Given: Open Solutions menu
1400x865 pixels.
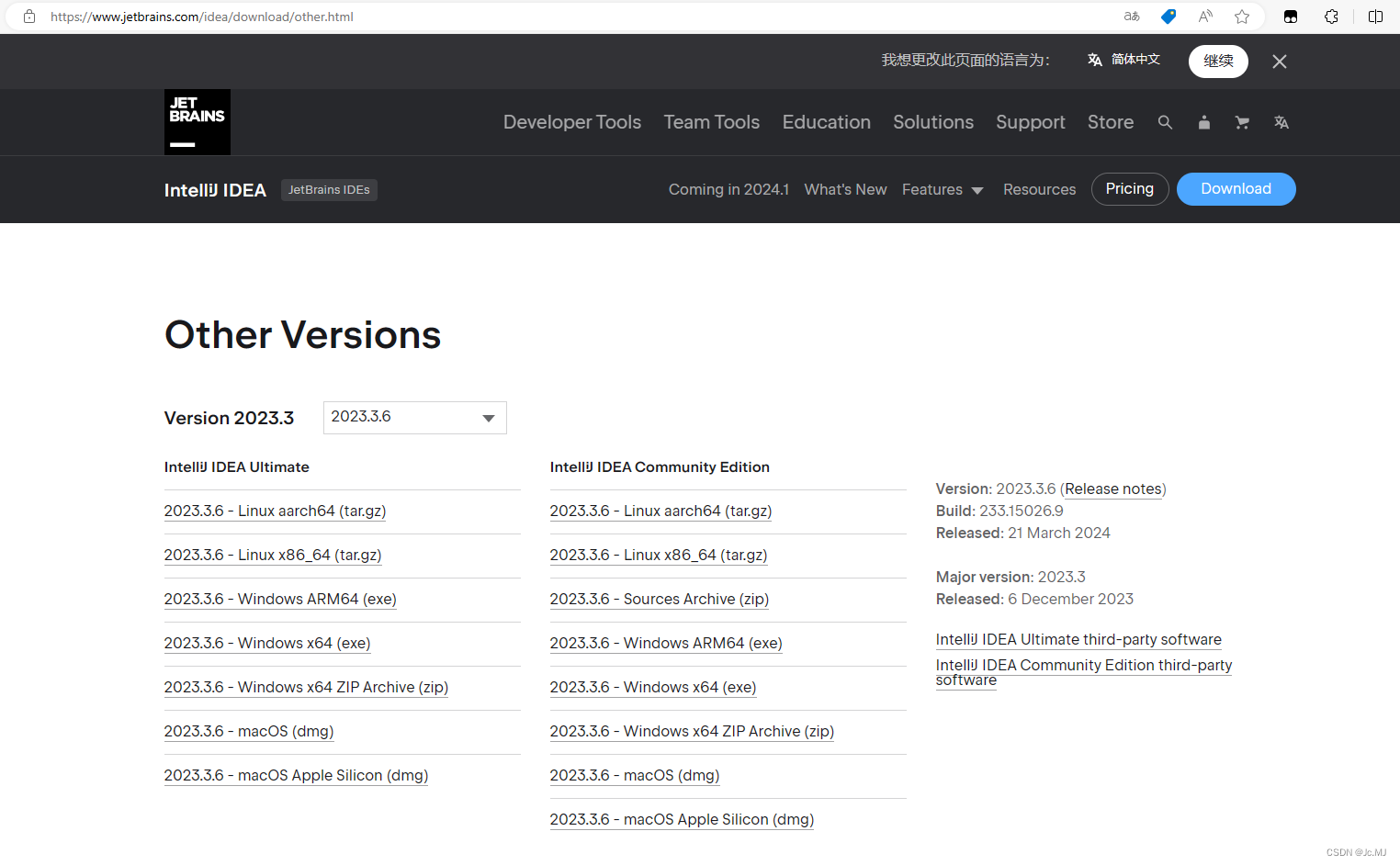Looking at the screenshot, I should pos(933,122).
